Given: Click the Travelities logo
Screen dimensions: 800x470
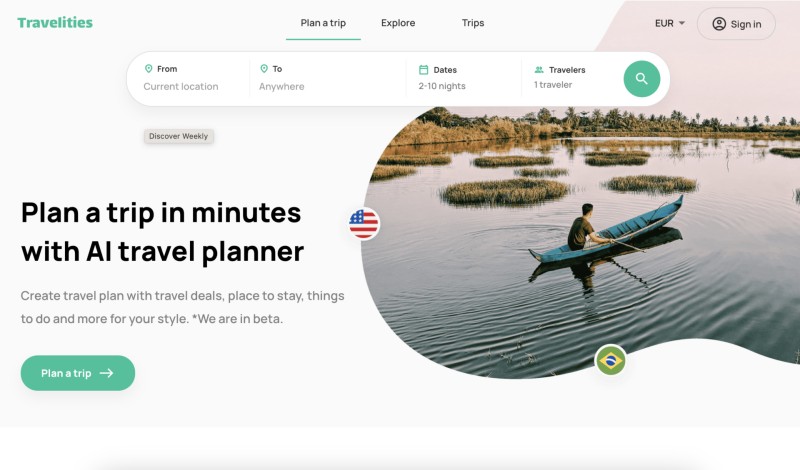Looking at the screenshot, I should pos(55,22).
